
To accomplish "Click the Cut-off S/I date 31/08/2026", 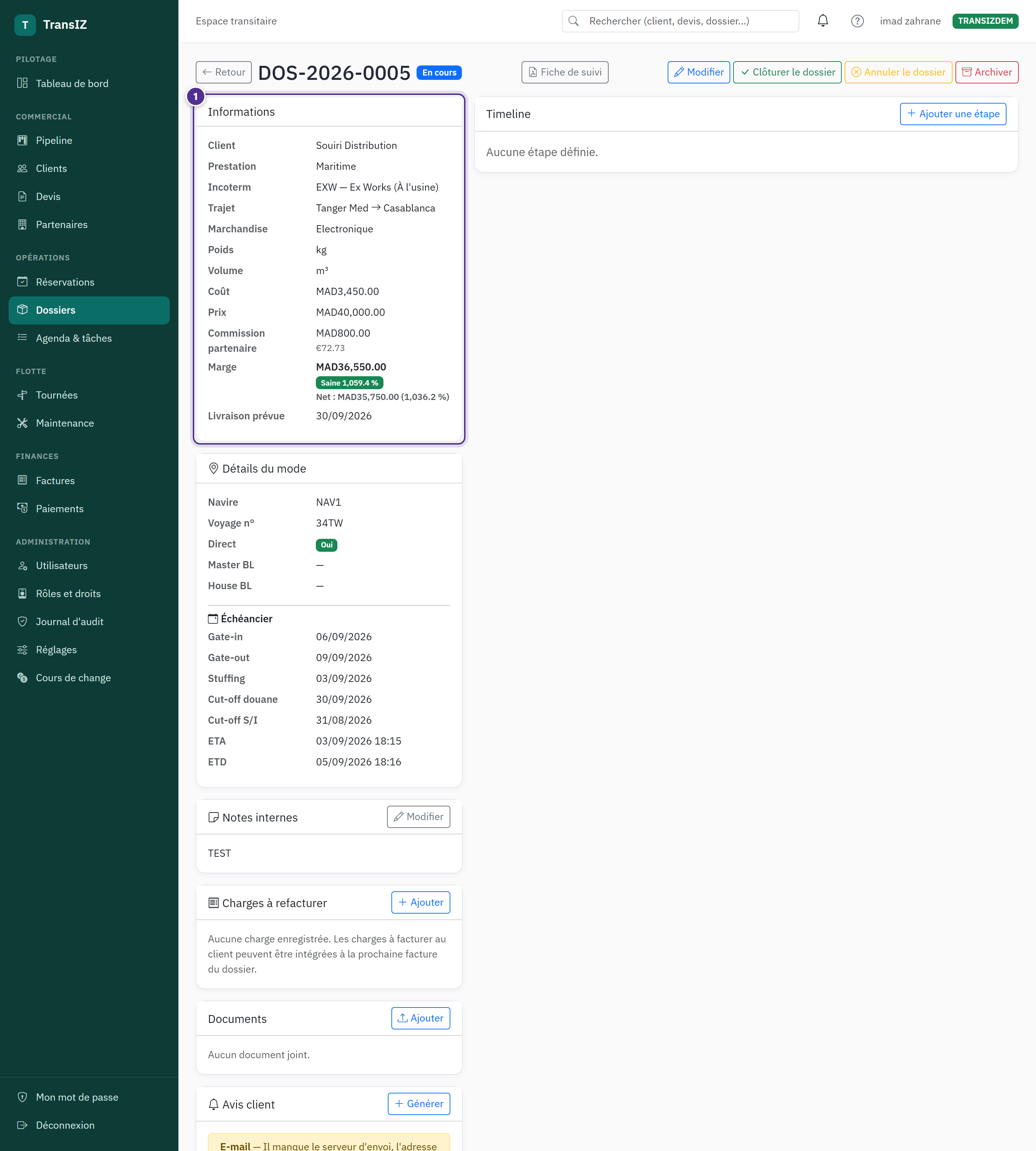I will (x=344, y=720).
